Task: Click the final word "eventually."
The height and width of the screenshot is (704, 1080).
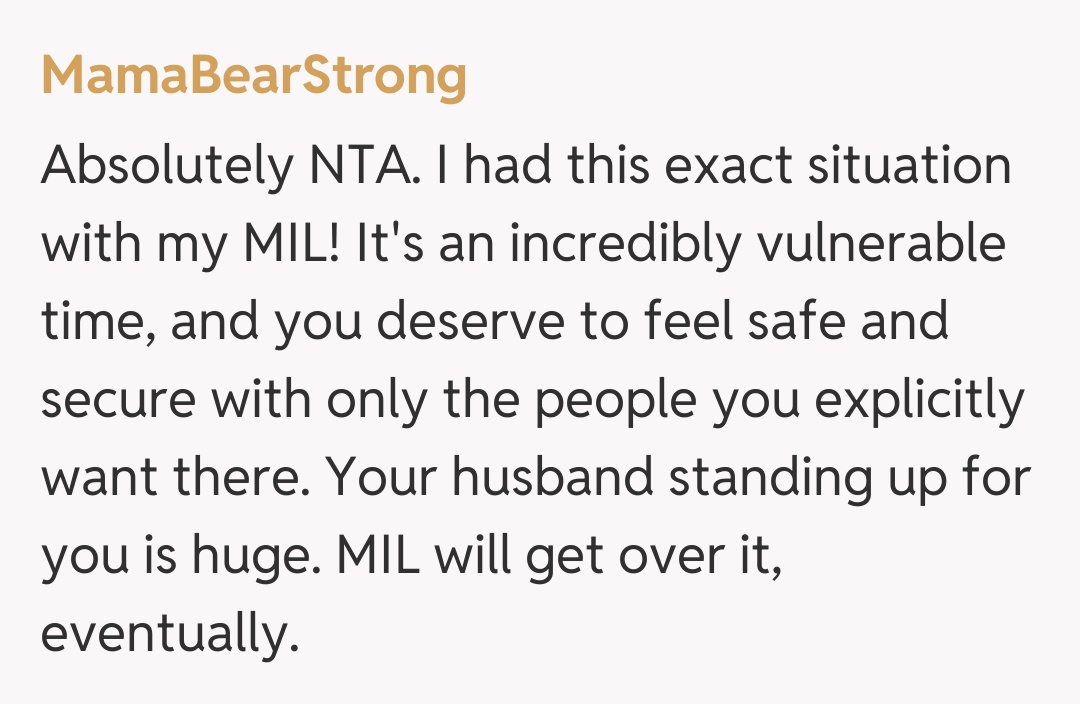Action: (x=170, y=637)
